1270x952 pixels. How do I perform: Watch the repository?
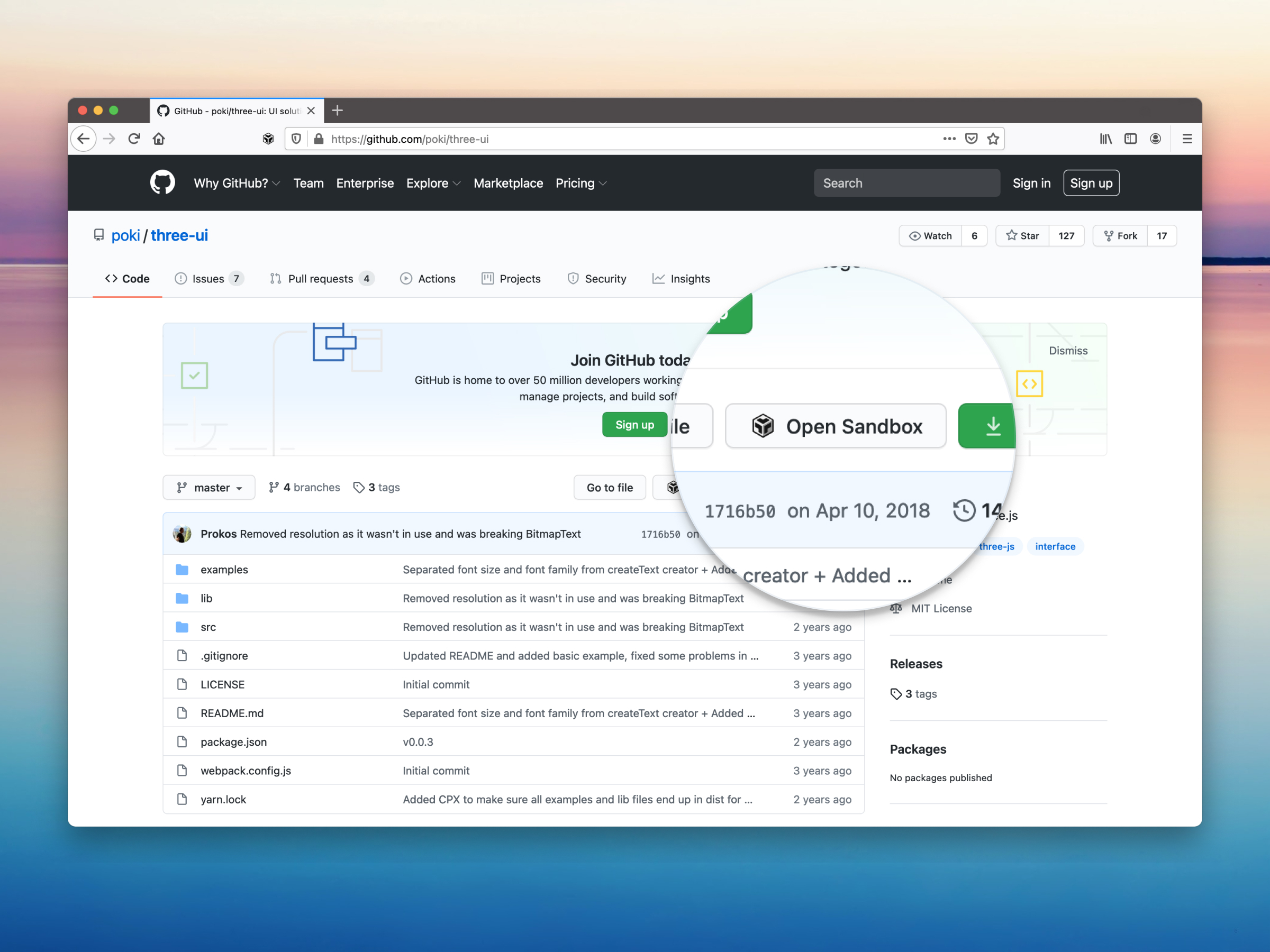click(931, 236)
